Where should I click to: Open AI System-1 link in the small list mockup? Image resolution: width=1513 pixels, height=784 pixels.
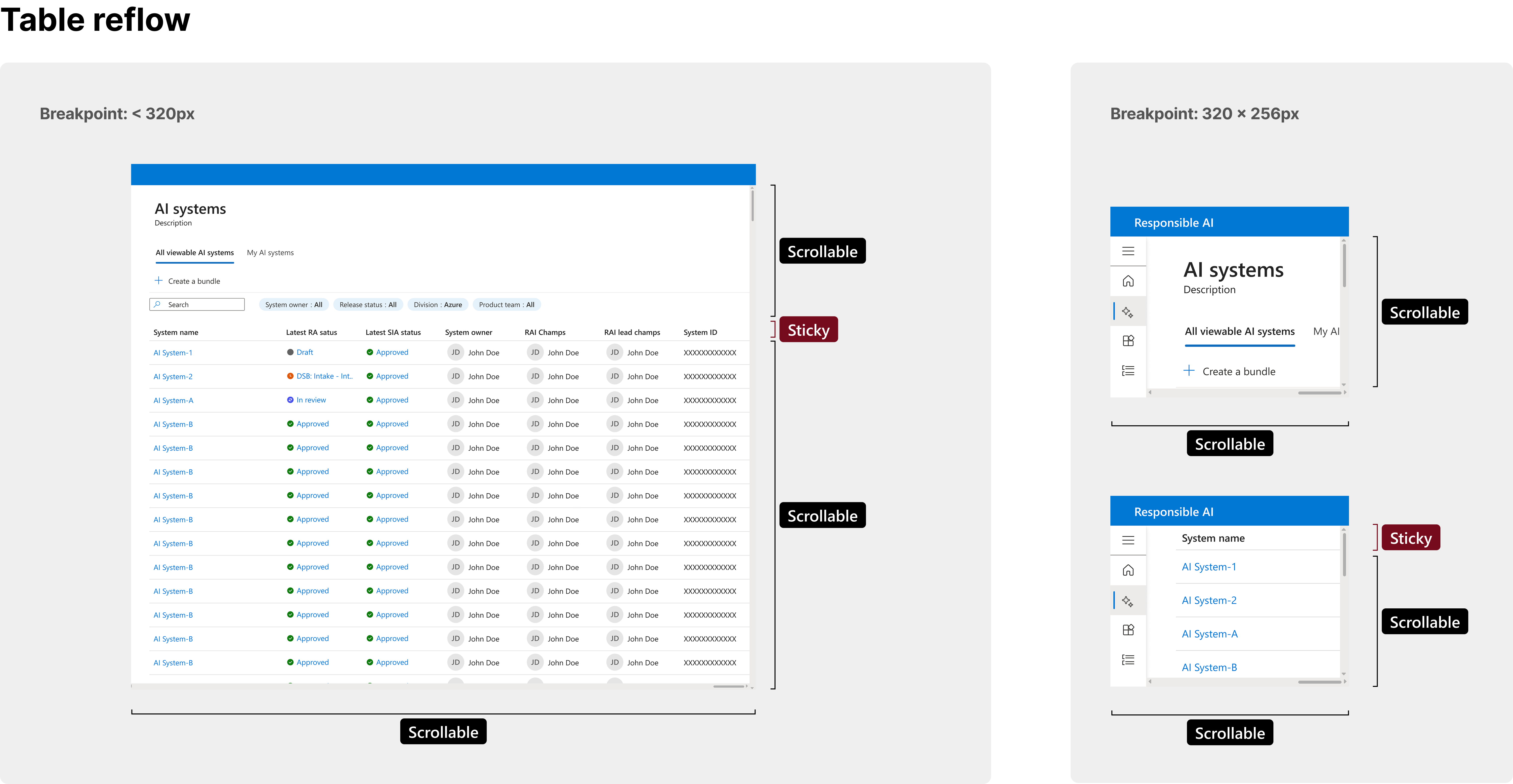(1209, 567)
